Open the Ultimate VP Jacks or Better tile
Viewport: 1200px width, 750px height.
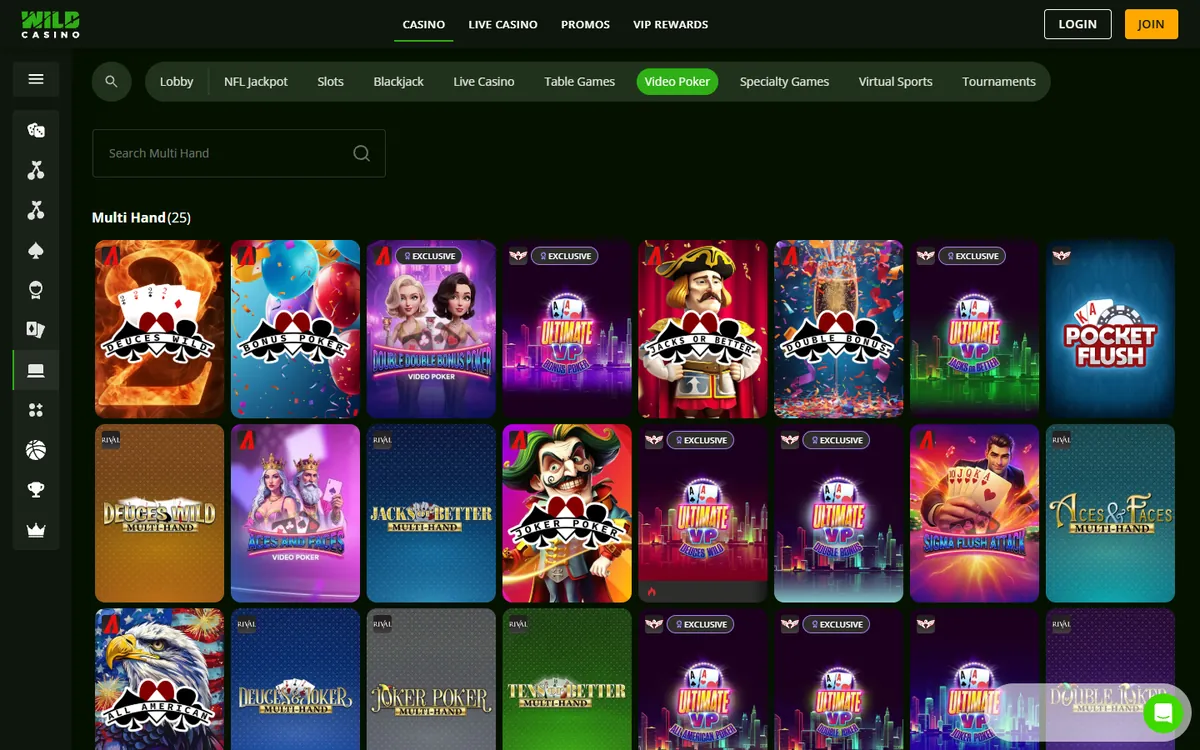coord(975,329)
